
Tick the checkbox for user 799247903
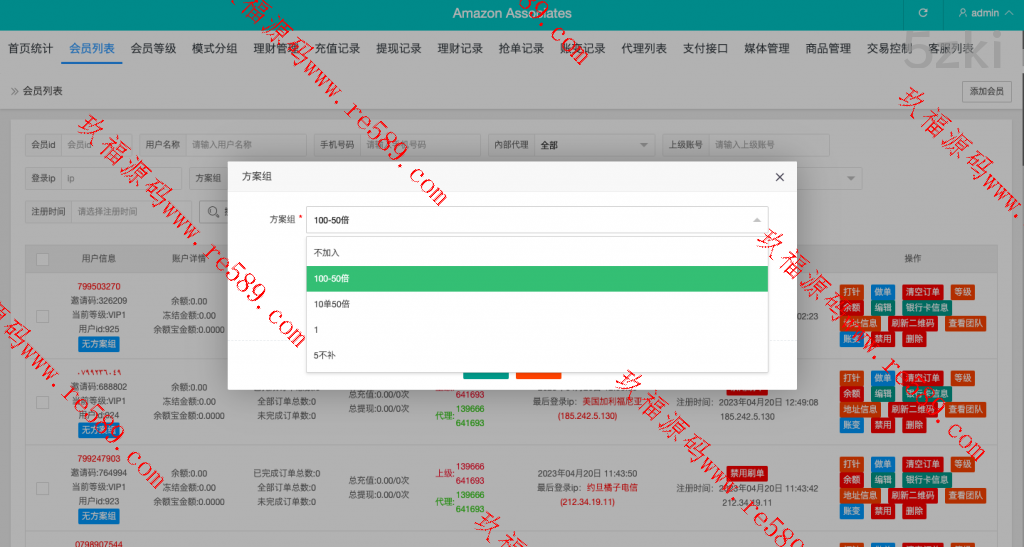[x=43, y=488]
